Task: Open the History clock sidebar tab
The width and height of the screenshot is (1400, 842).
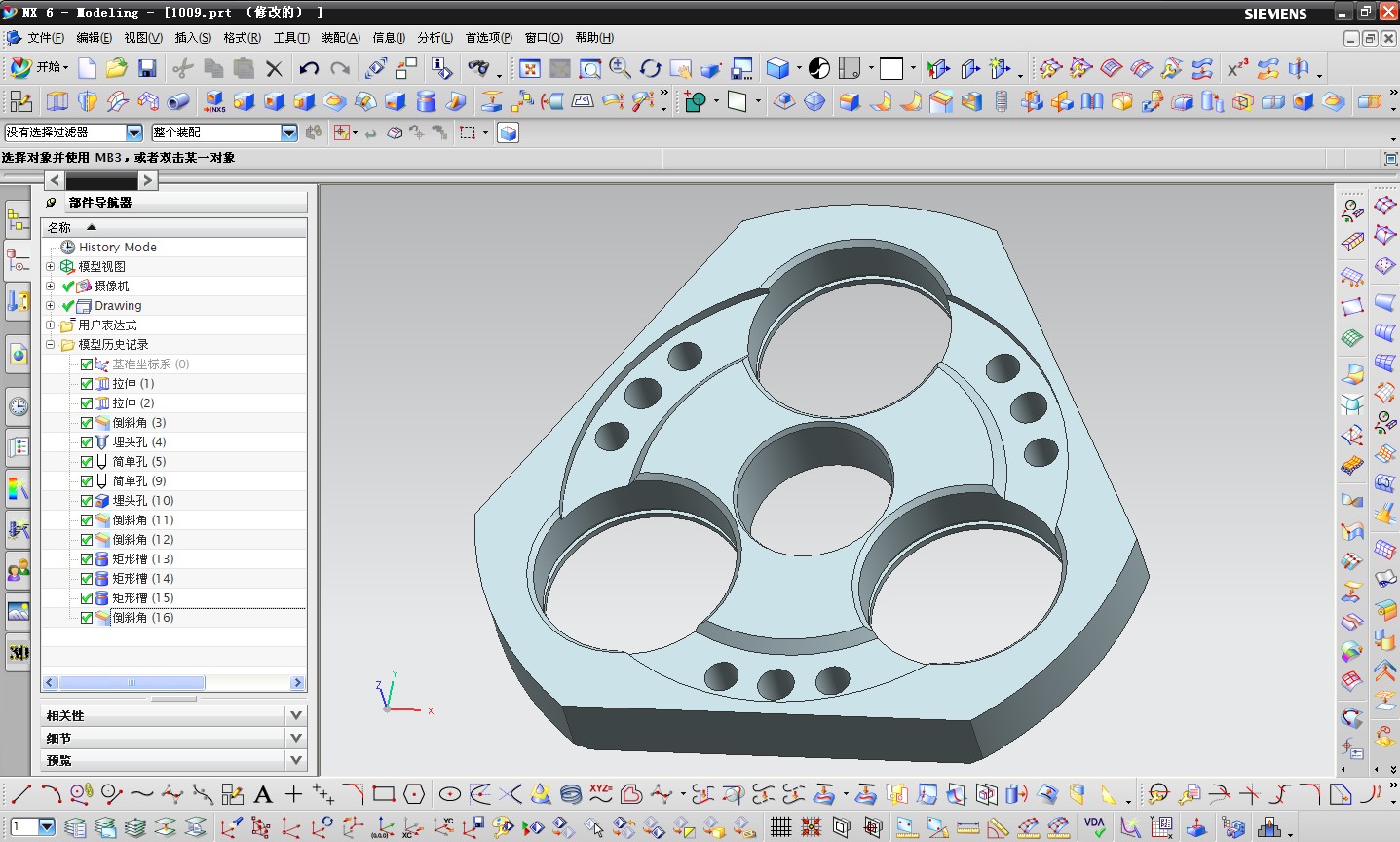Action: coord(18,405)
